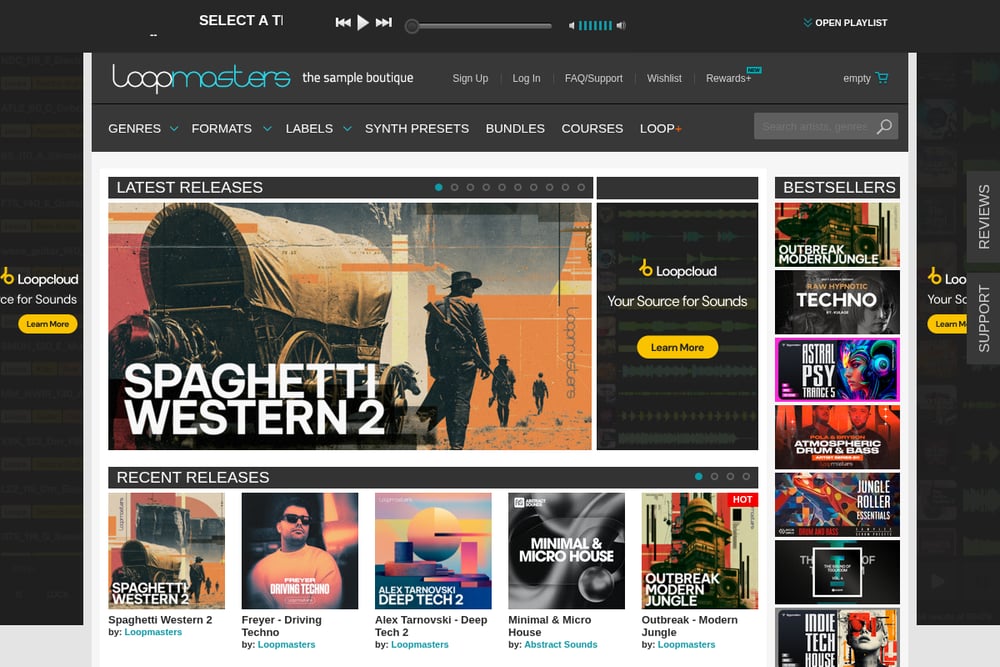Open Indie Tech House bestseller cover

837,638
